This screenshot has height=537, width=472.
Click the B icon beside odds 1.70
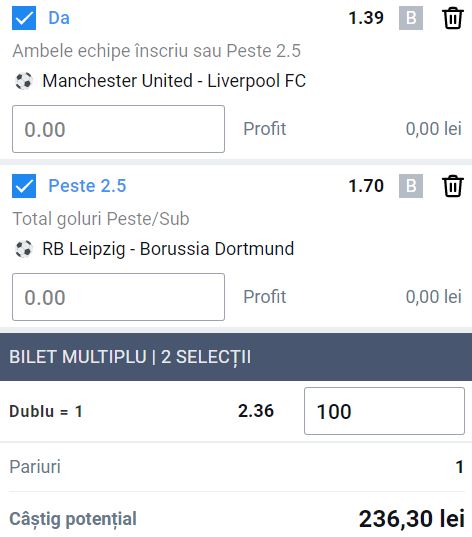tap(411, 186)
